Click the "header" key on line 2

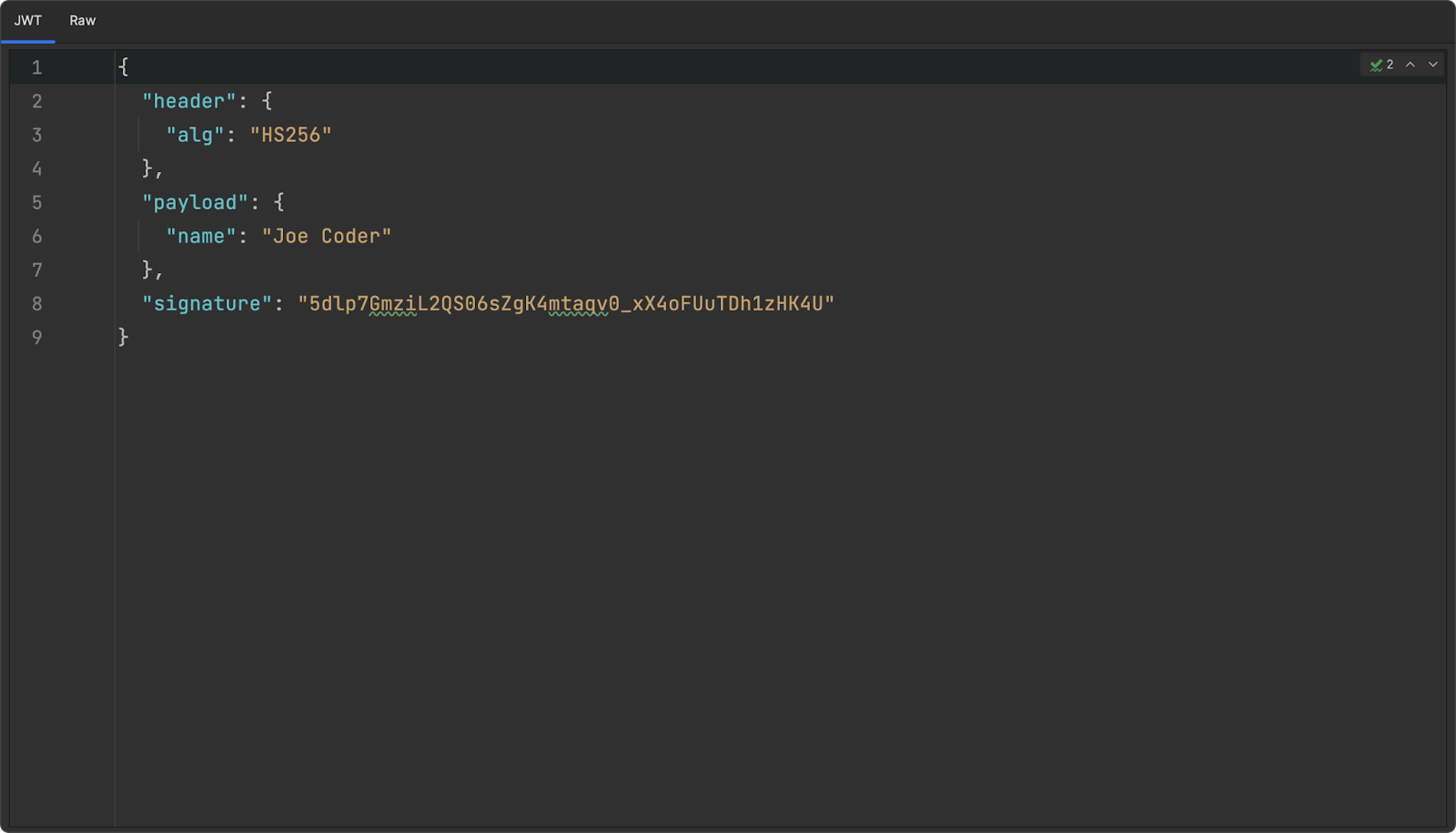click(x=188, y=101)
